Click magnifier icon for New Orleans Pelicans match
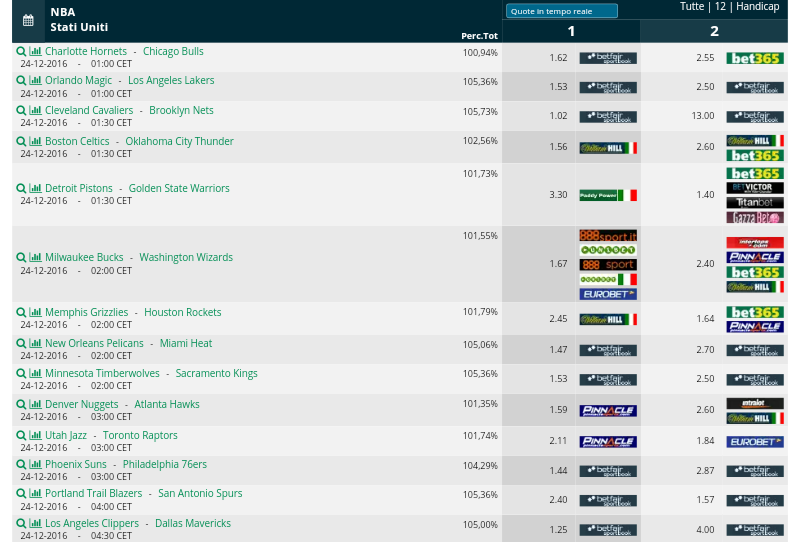This screenshot has height=542, width=800. [21, 343]
